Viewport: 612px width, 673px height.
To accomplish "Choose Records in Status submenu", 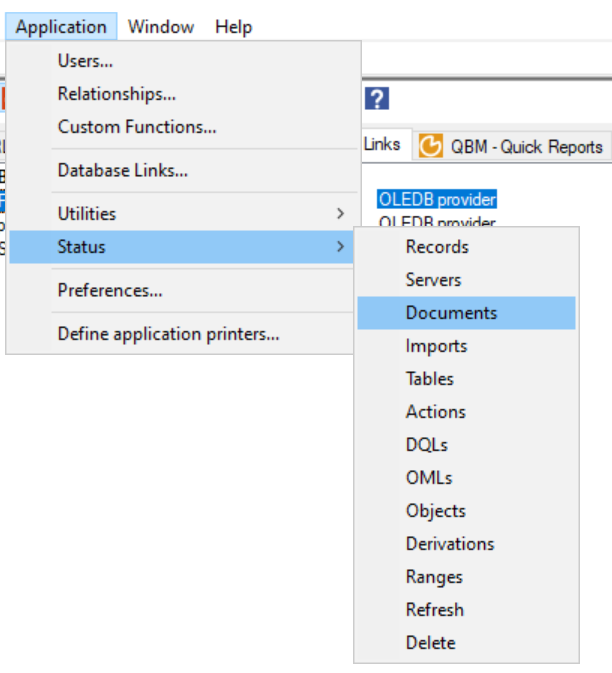I will pos(437,247).
